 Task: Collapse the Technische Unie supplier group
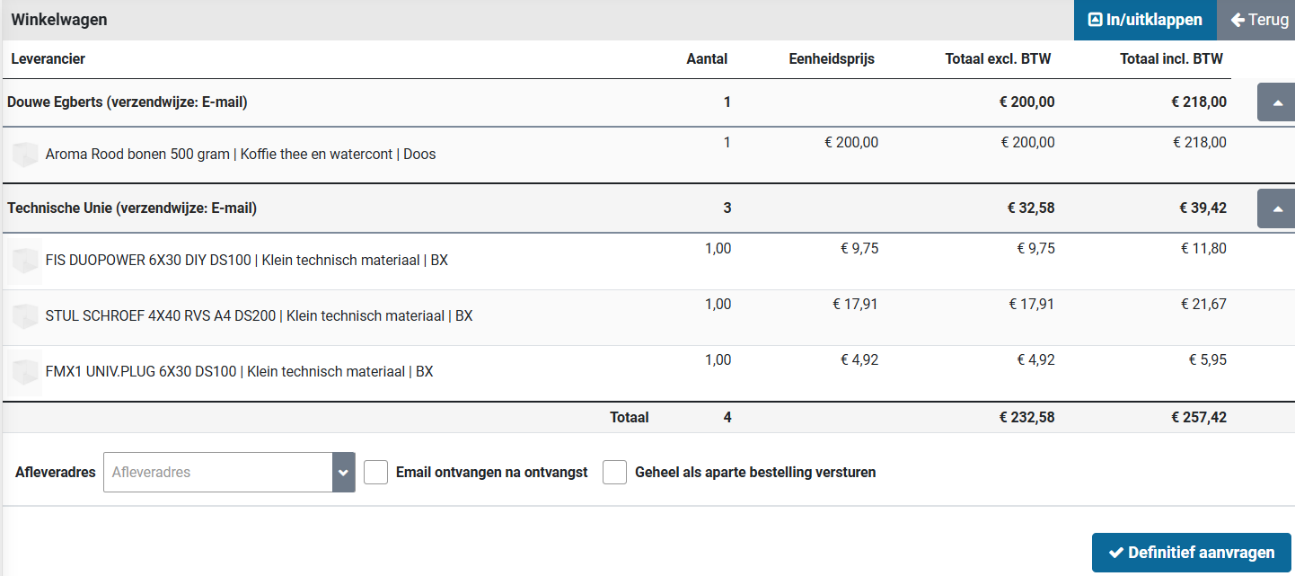[1275, 209]
